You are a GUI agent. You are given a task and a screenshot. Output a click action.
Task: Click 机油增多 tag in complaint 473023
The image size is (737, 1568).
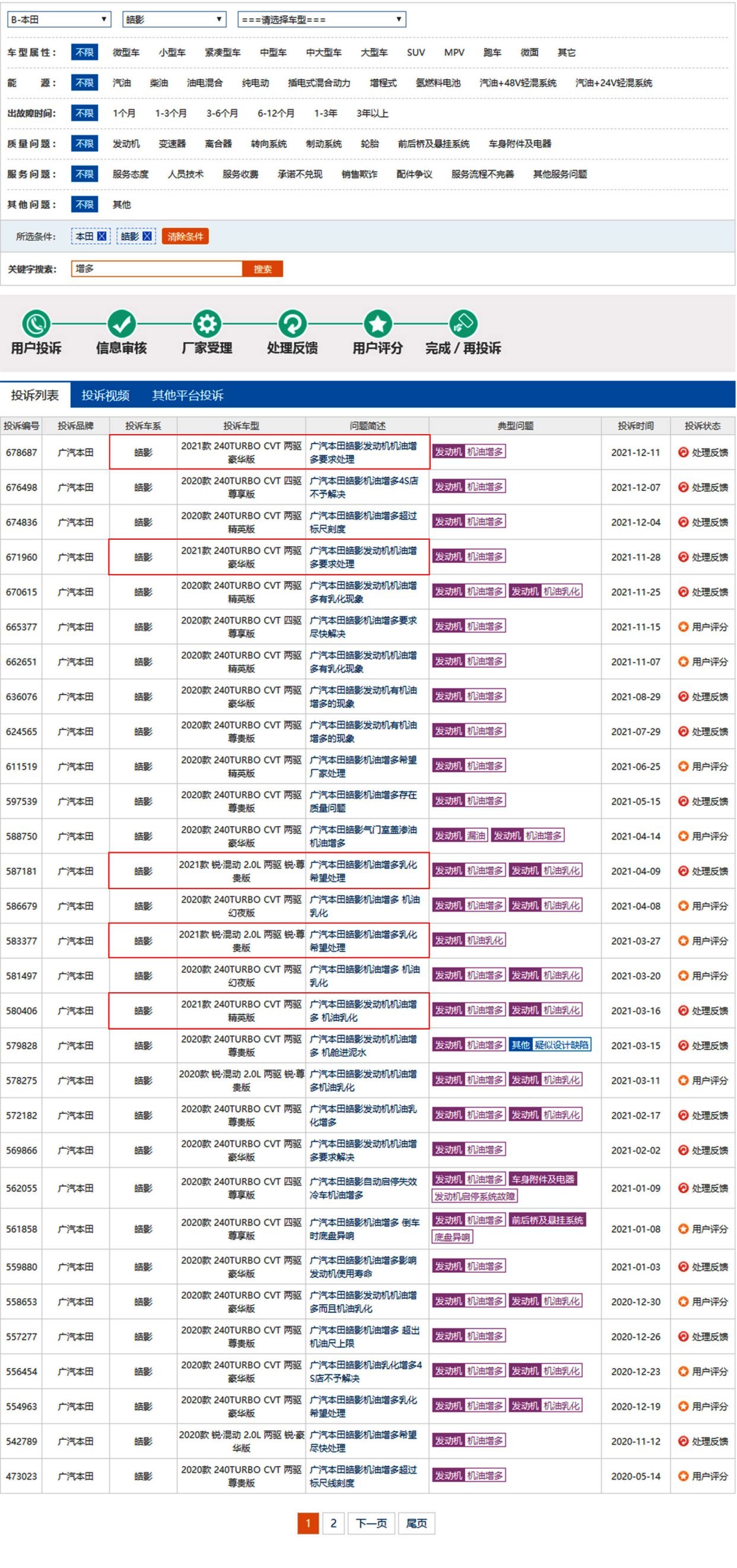485,1475
